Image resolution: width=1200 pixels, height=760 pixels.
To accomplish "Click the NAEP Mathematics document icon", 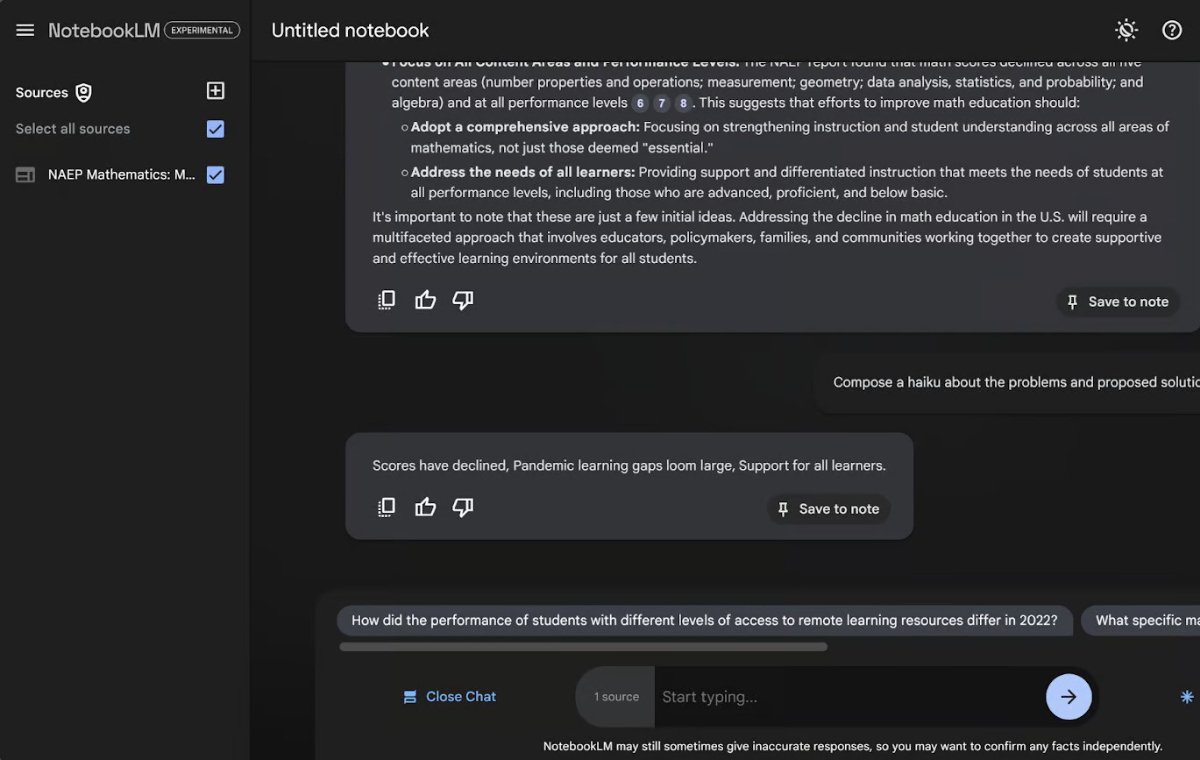I will coord(25,174).
